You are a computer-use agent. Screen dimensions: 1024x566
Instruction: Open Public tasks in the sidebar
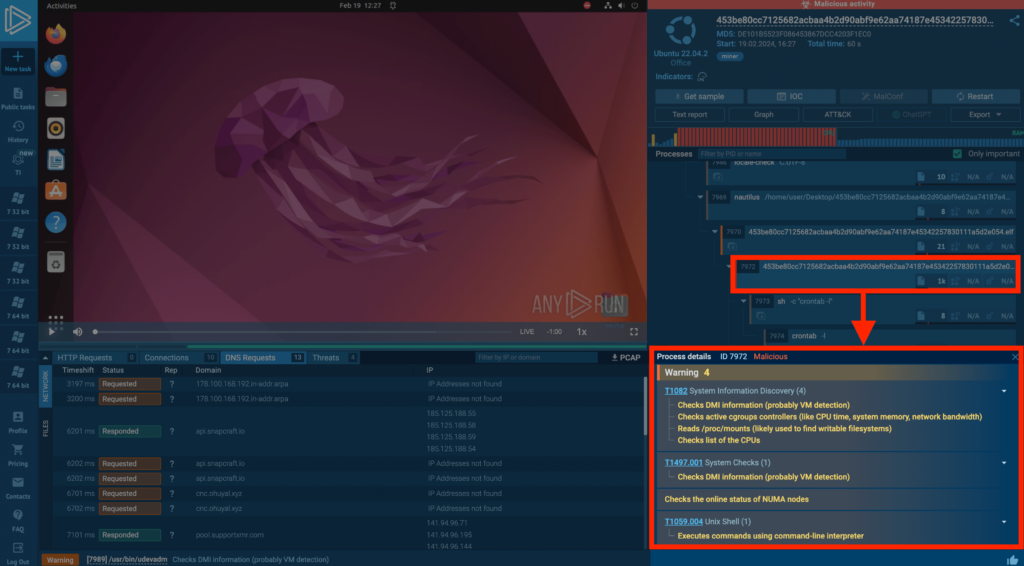[17, 94]
